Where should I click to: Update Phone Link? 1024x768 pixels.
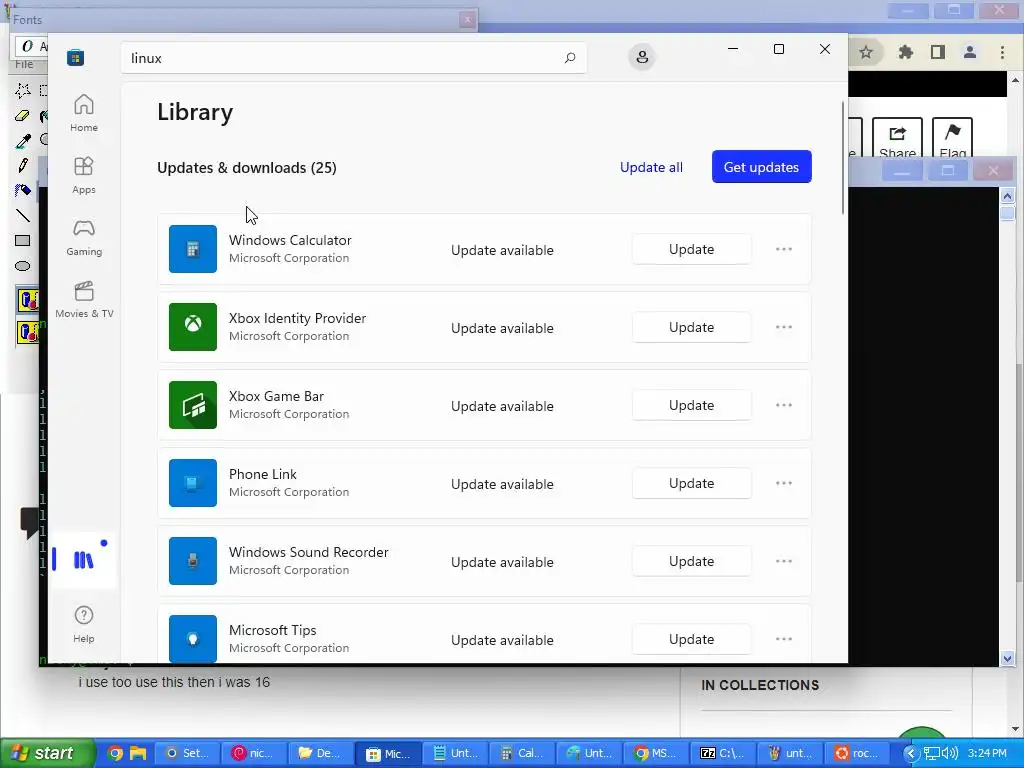click(691, 483)
